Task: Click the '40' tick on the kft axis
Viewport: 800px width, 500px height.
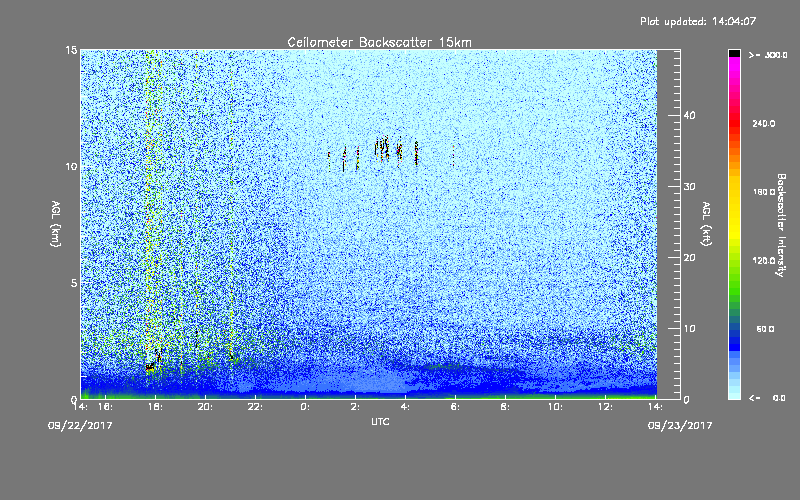Action: point(689,115)
